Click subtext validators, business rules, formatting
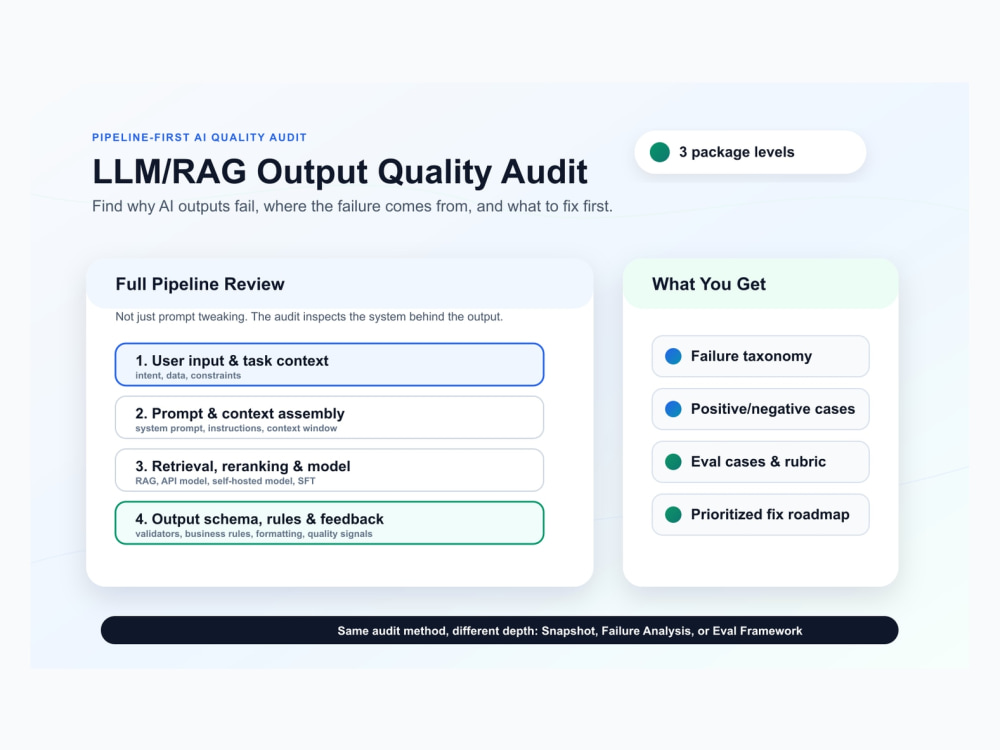Viewport: 1000px width, 750px height. (254, 534)
